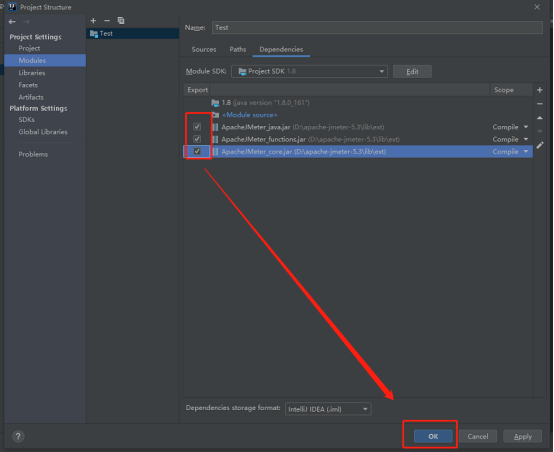Change scope dropdown for ApacheJMeter_core.jar
The height and width of the screenshot is (452, 554).
coord(510,151)
